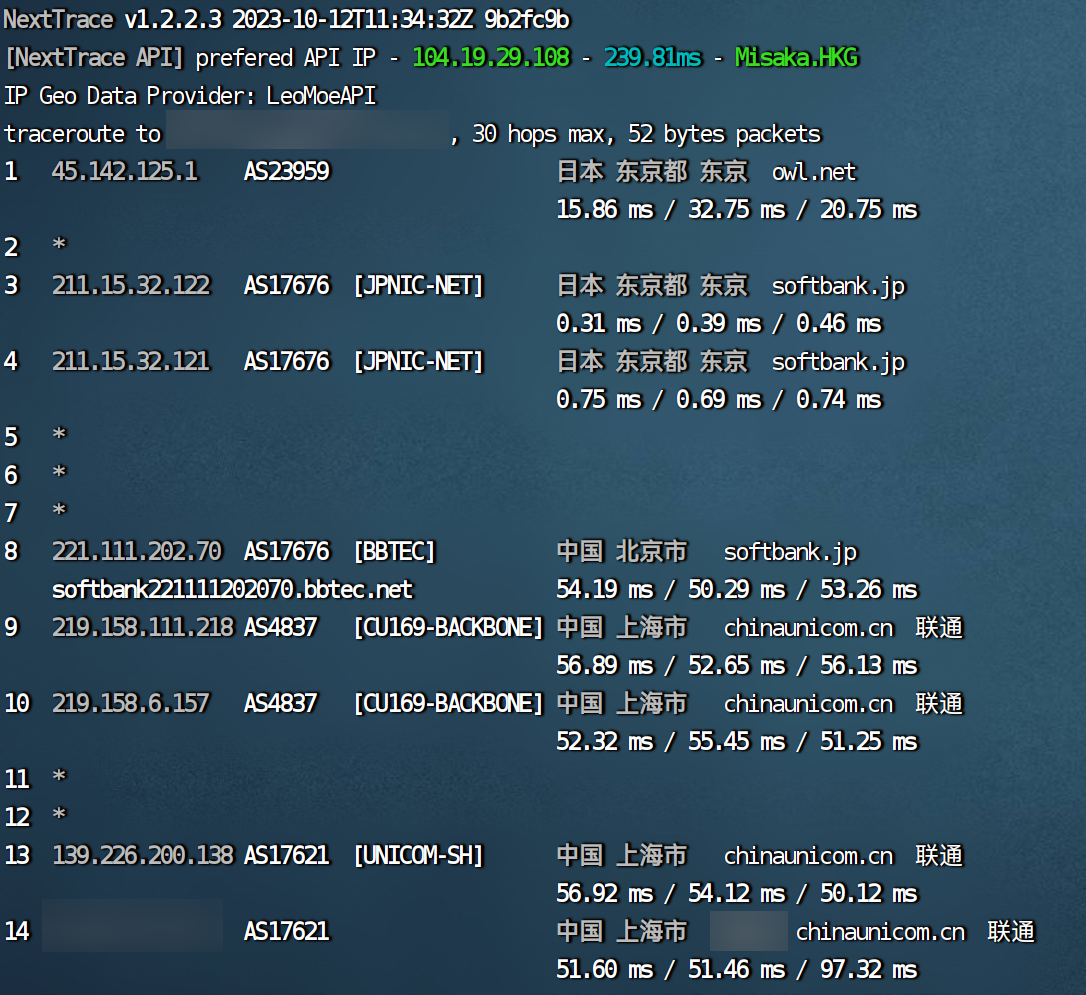This screenshot has height=995, width=1086.
Task: Select IP address 139.226.200.138
Action: tap(143, 856)
